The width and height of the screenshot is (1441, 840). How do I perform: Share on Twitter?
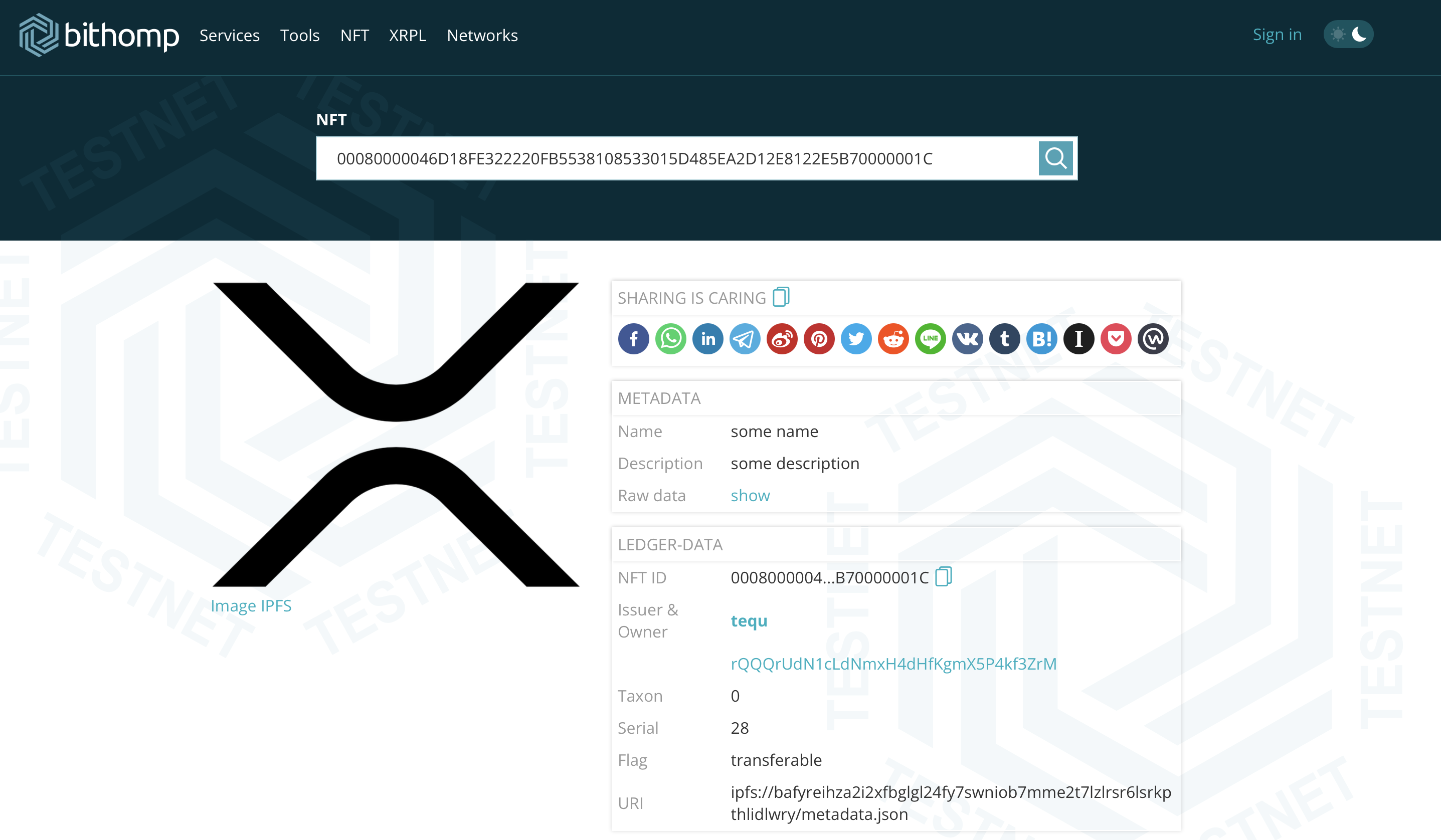click(856, 339)
